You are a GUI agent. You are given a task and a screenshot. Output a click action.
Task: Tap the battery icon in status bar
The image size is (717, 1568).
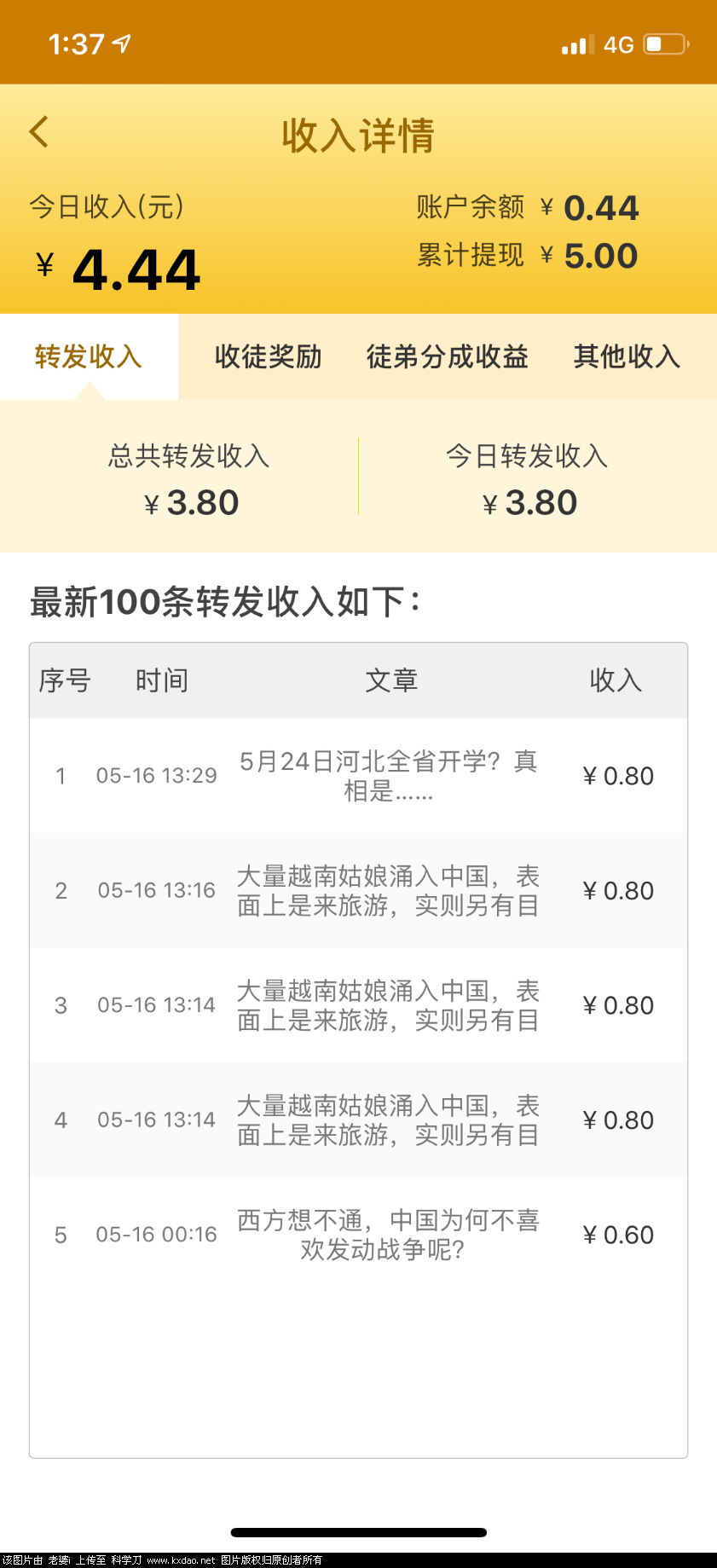tap(666, 44)
